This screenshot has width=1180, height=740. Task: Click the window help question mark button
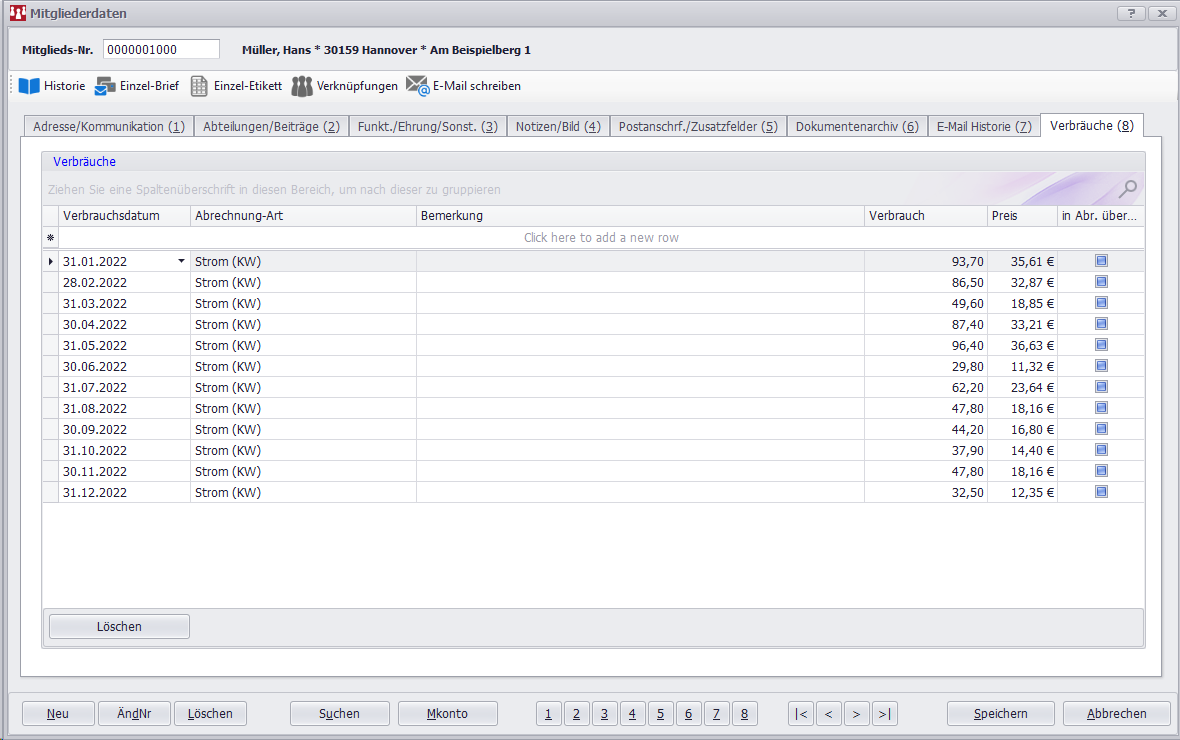click(1130, 13)
